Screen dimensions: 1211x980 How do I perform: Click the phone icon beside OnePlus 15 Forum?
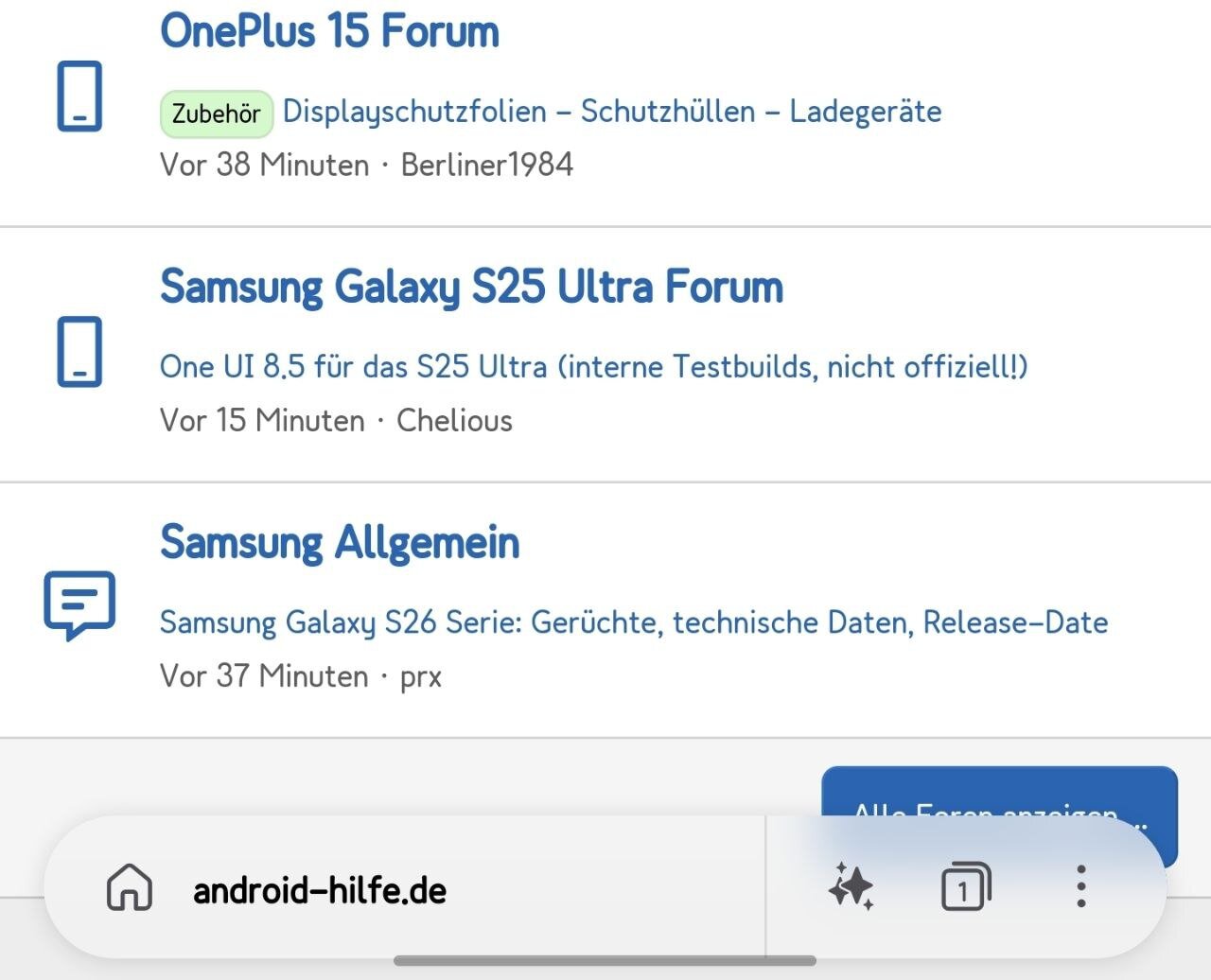click(x=79, y=96)
